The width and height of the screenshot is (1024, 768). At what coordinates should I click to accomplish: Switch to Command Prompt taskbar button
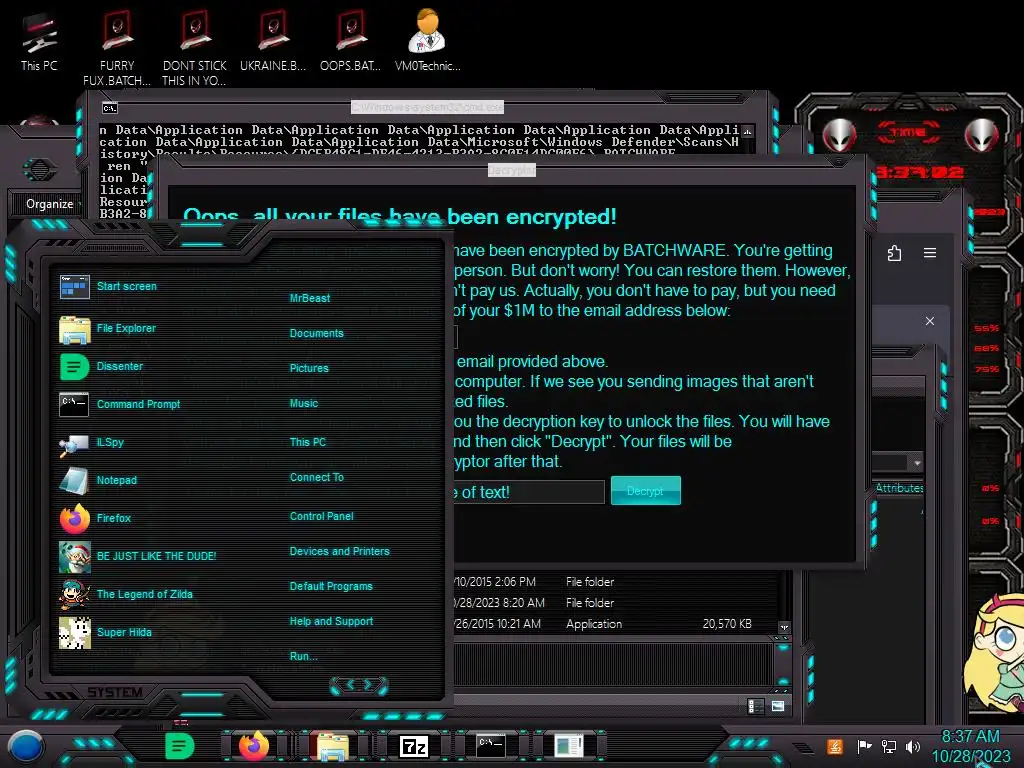(491, 746)
